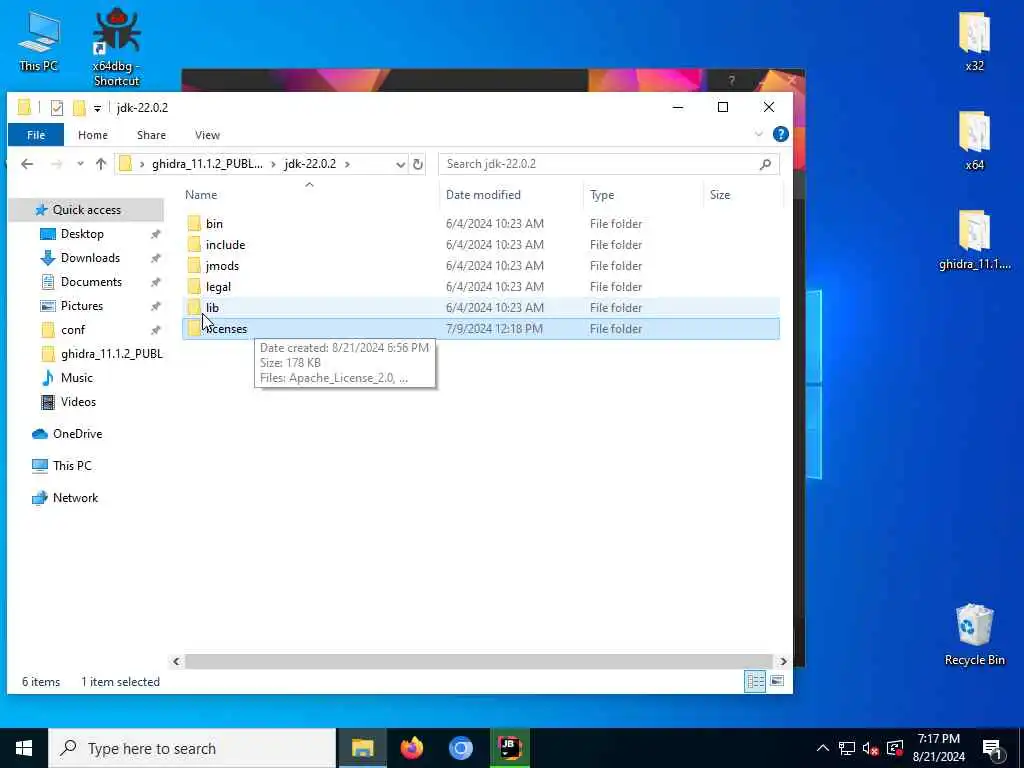Open Explorer Help icon
Image resolution: width=1024 pixels, height=768 pixels.
(780, 134)
